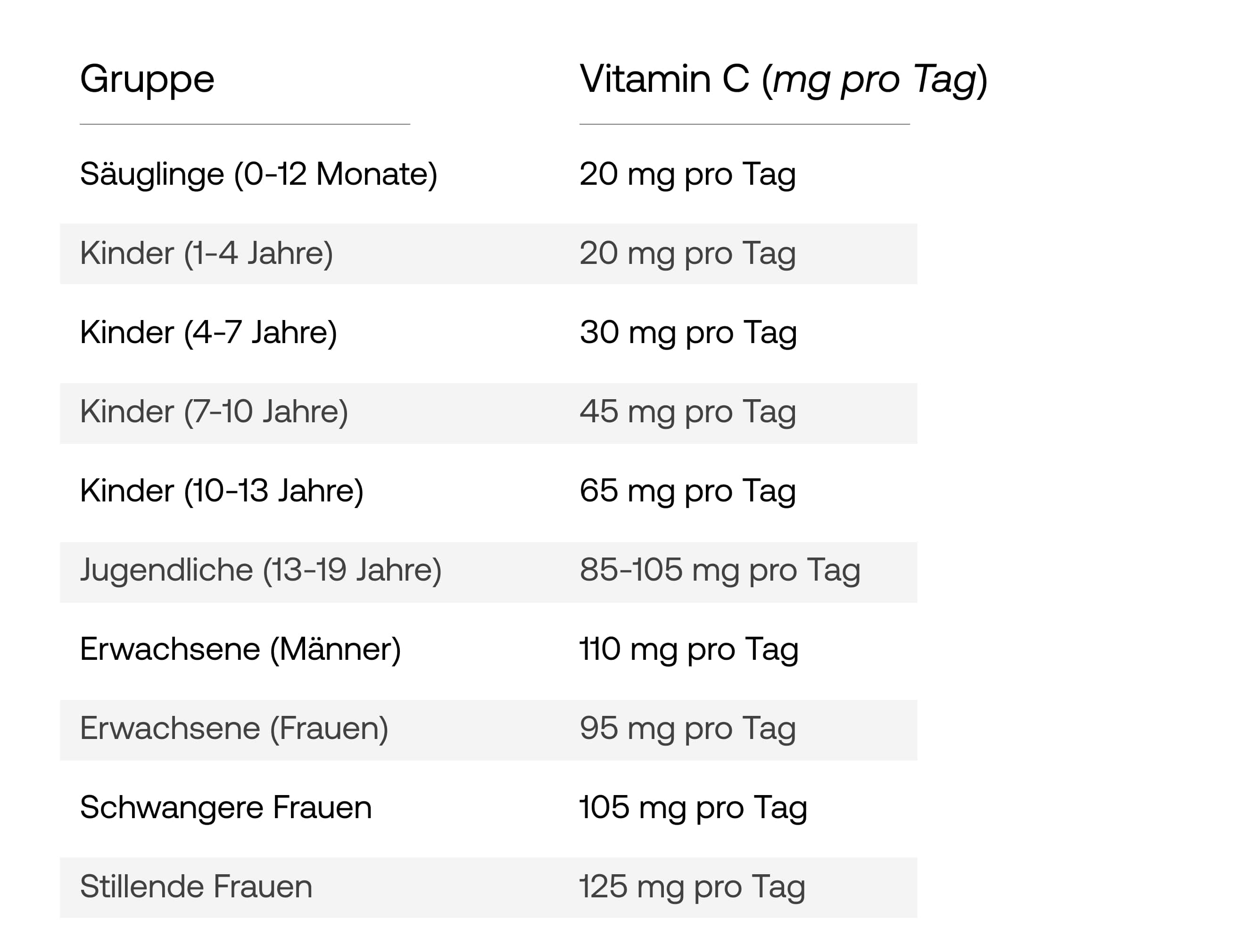Click the 45 mg pro Tag value
Image resolution: width=1249 pixels, height=952 pixels.
688,412
